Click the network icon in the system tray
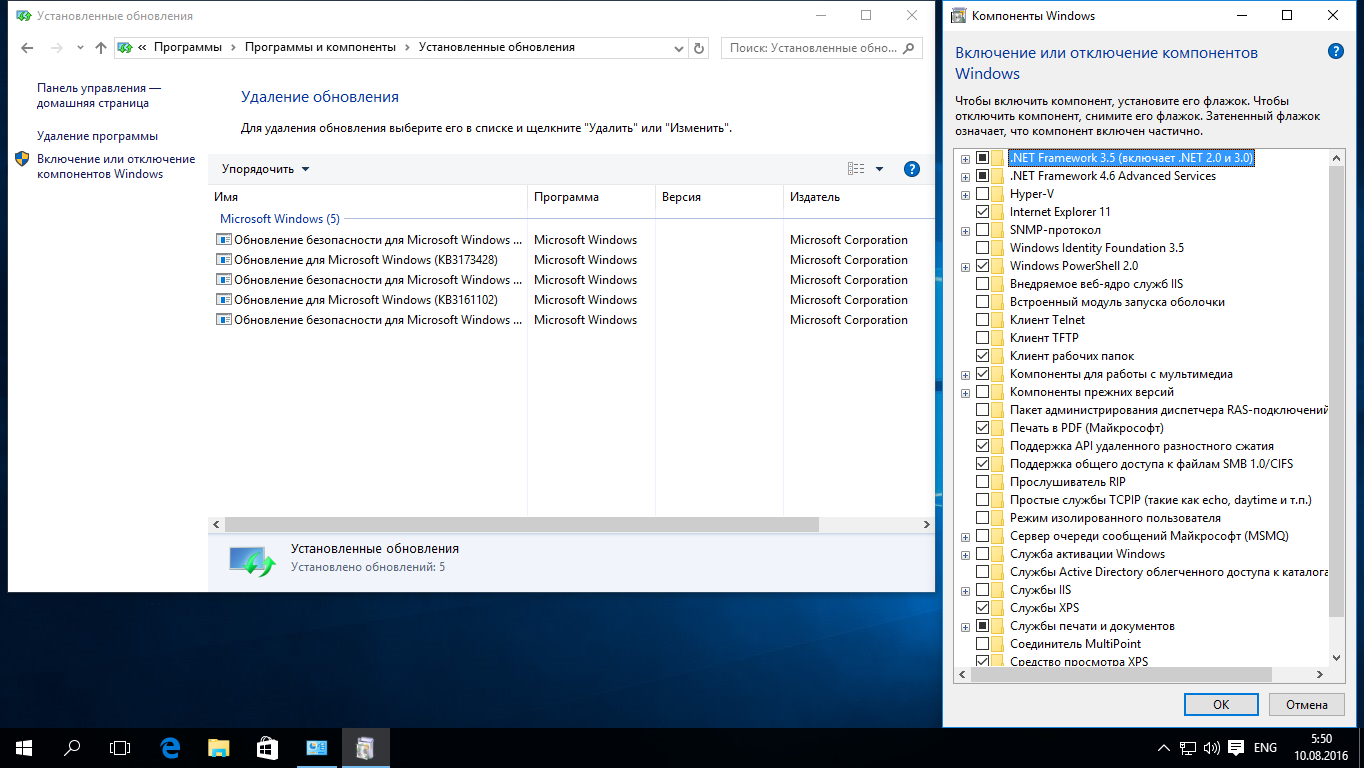This screenshot has height=768, width=1364. [x=1187, y=747]
